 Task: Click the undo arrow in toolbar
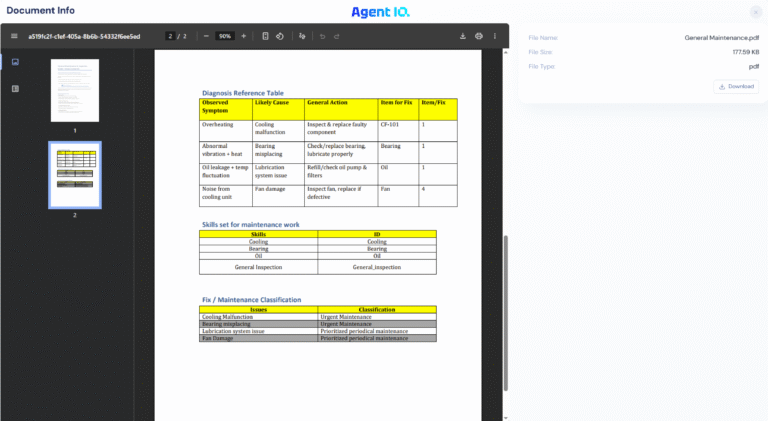point(322,36)
